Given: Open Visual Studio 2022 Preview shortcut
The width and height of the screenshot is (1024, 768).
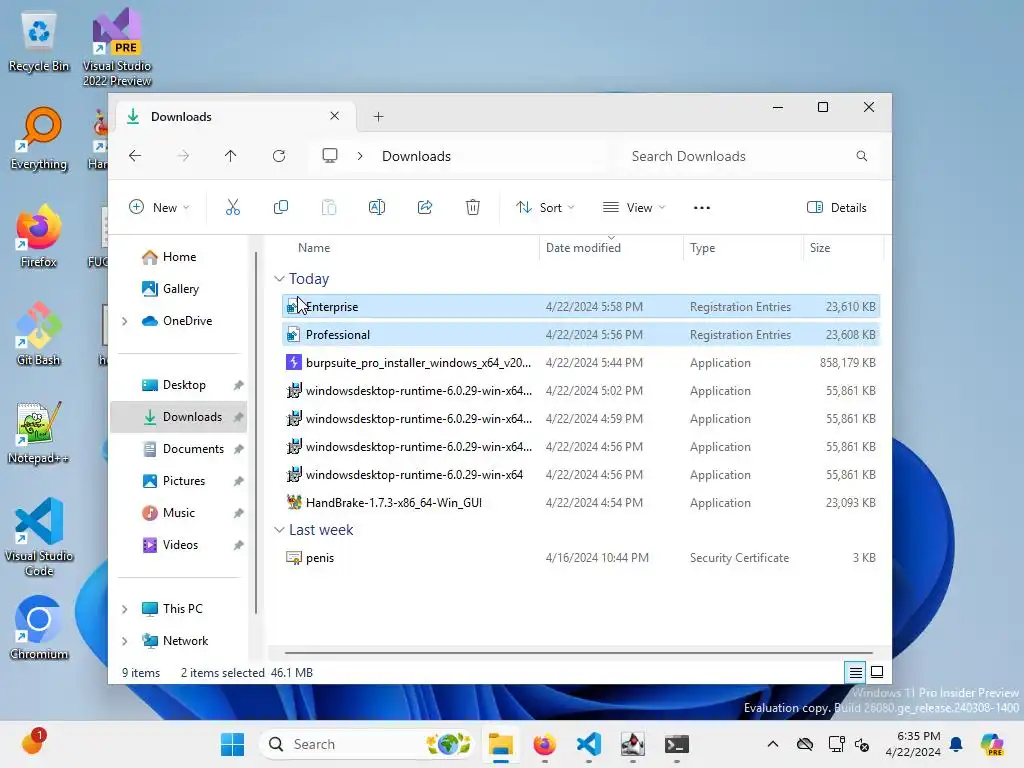Looking at the screenshot, I should tap(117, 48).
